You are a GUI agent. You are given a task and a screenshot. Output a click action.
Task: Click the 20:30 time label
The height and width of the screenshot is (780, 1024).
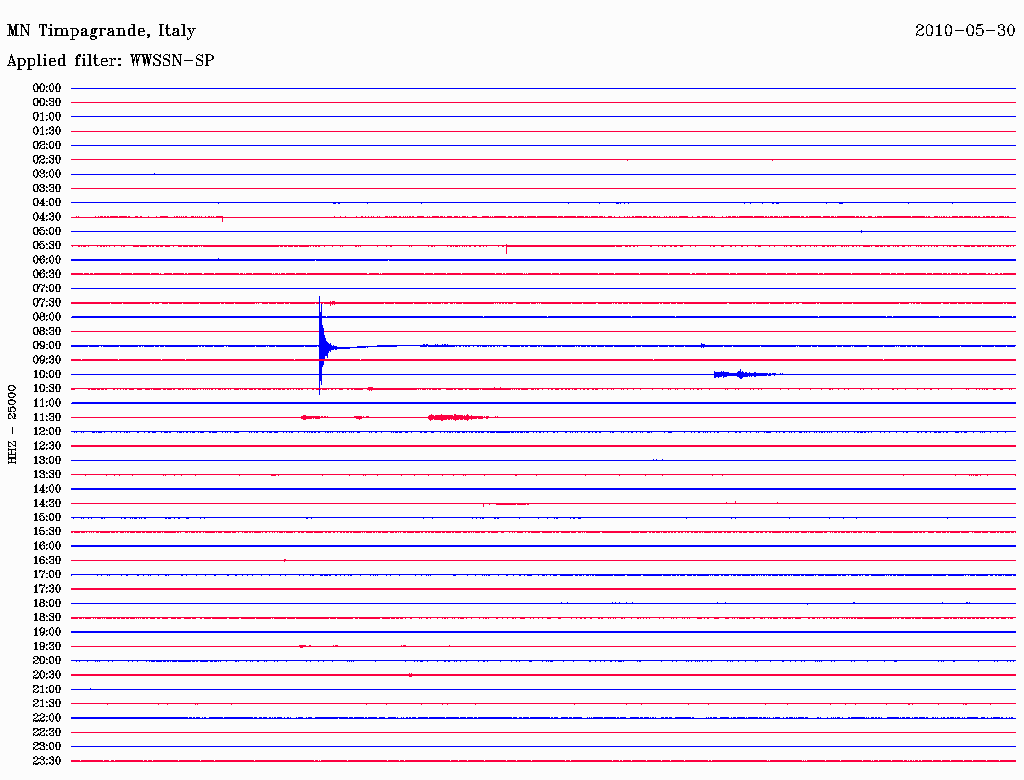pyautogui.click(x=47, y=675)
